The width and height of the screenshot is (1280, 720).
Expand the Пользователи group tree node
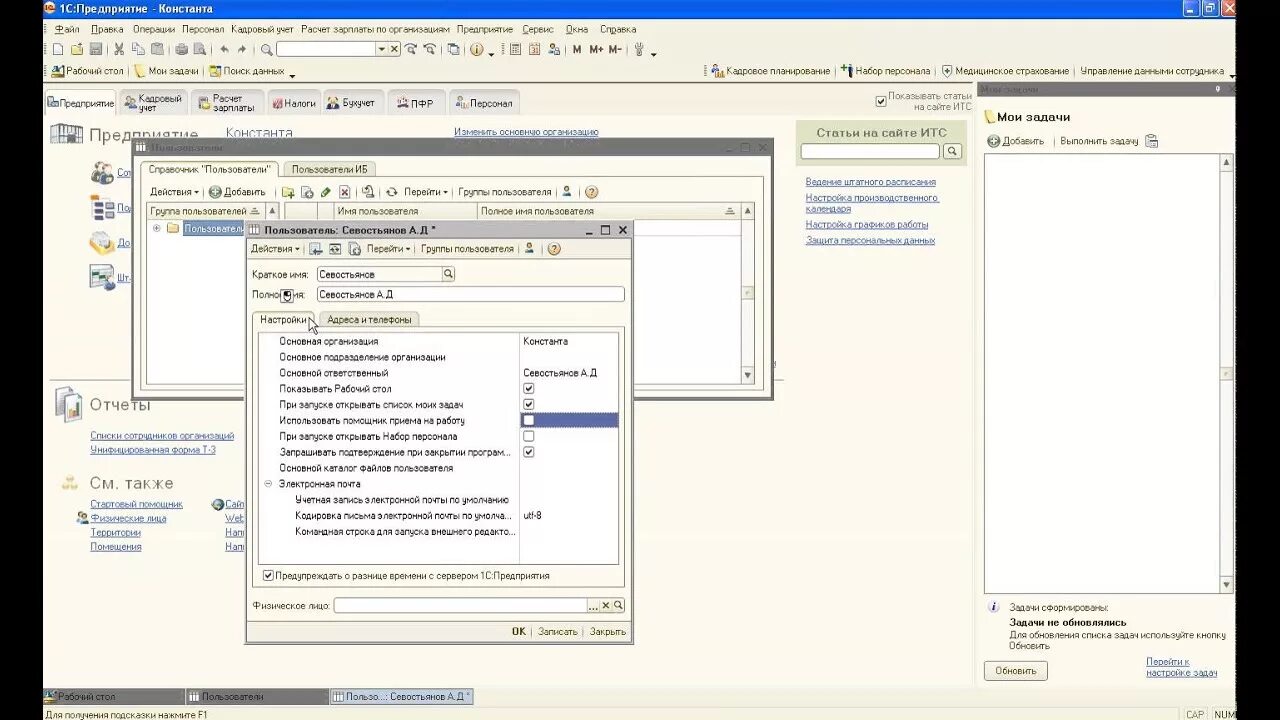pyautogui.click(x=156, y=228)
